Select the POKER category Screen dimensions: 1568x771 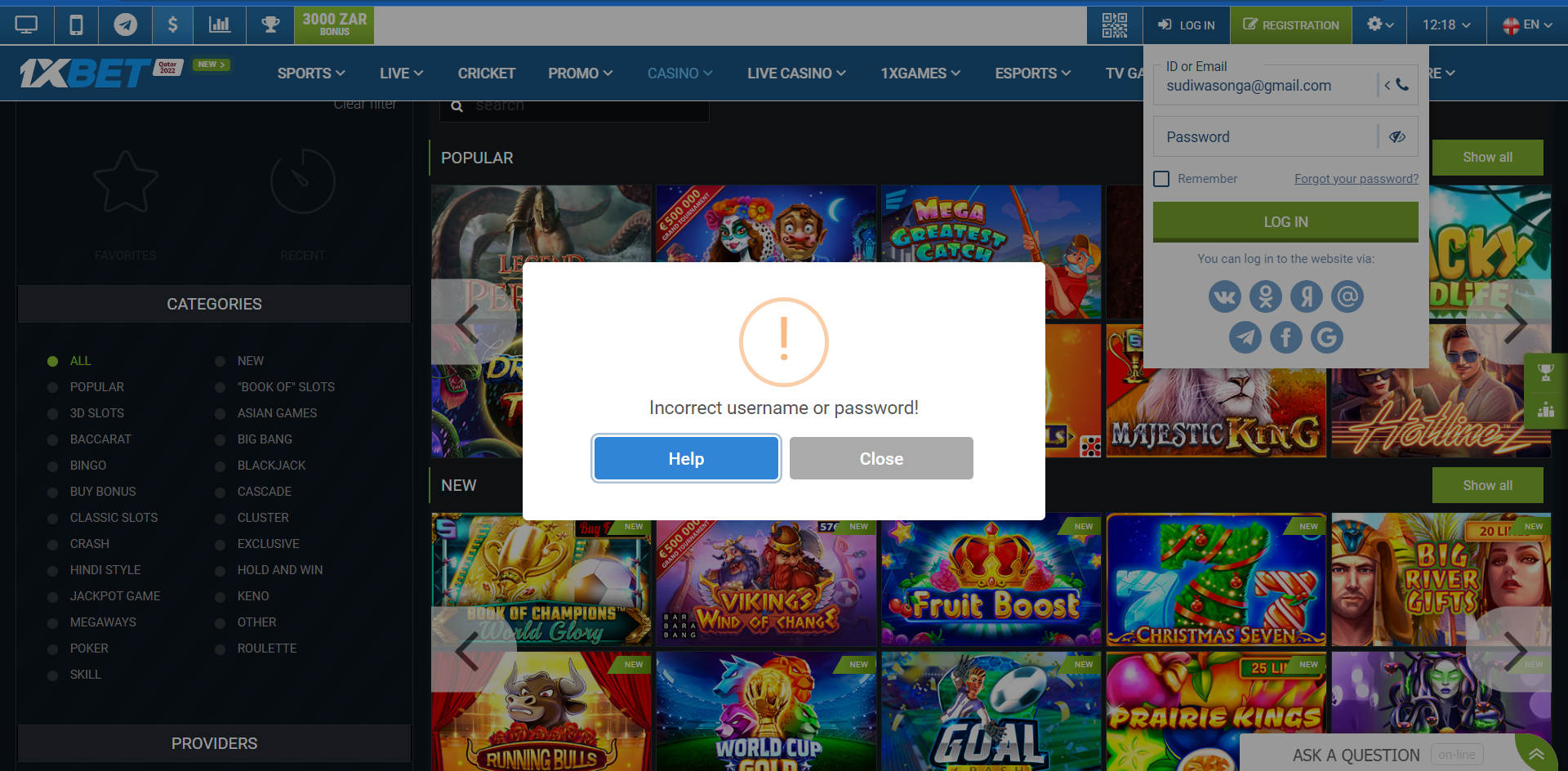pos(89,648)
